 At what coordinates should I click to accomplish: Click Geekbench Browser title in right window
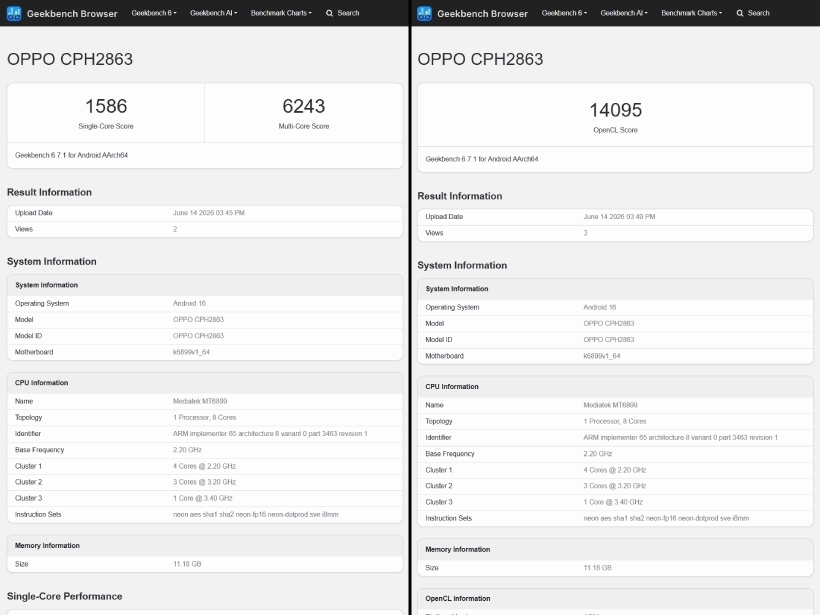click(x=483, y=14)
